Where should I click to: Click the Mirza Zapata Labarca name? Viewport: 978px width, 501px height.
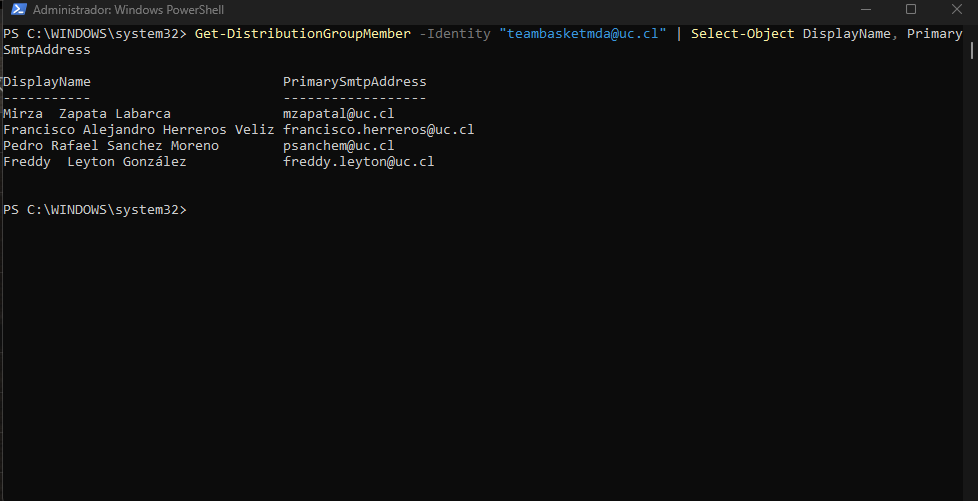click(x=87, y=114)
